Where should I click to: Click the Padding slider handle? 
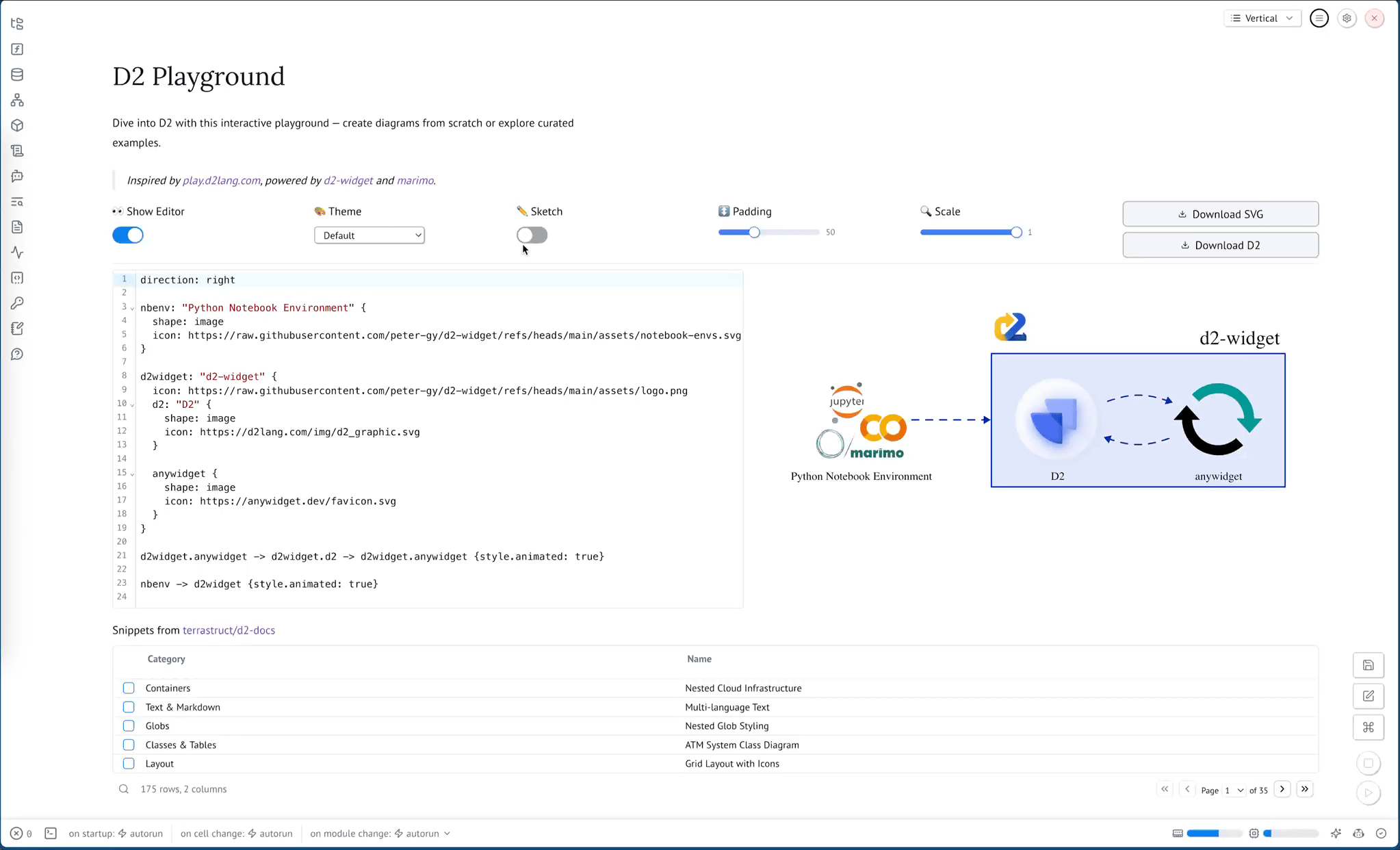[x=754, y=233]
